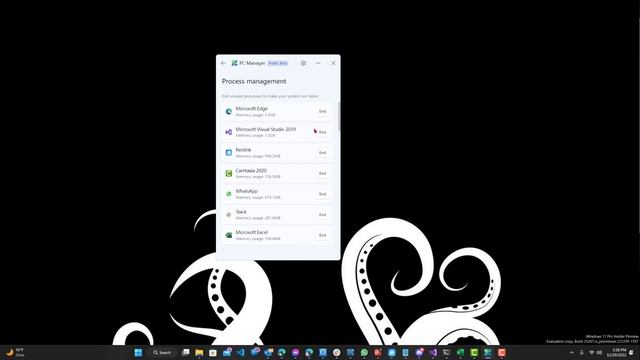640x360 pixels.
Task: Open PC Manager settings gear
Action: point(303,63)
